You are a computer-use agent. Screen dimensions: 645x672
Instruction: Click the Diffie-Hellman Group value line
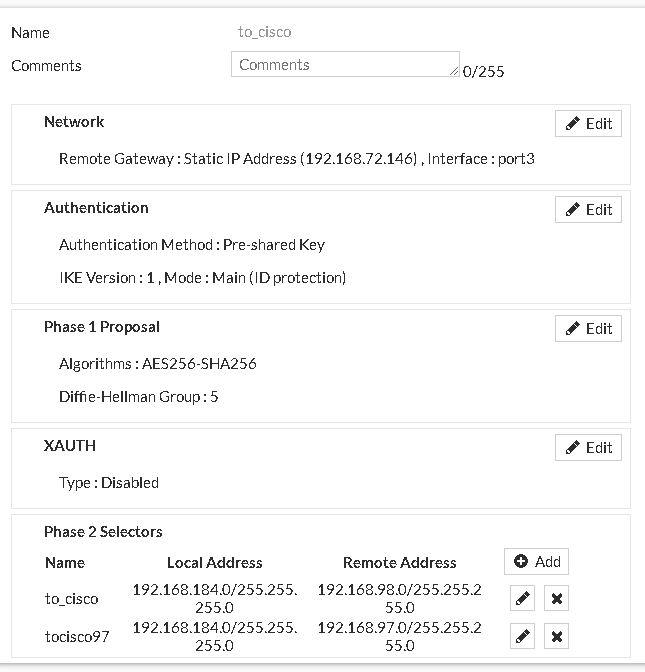pos(139,397)
